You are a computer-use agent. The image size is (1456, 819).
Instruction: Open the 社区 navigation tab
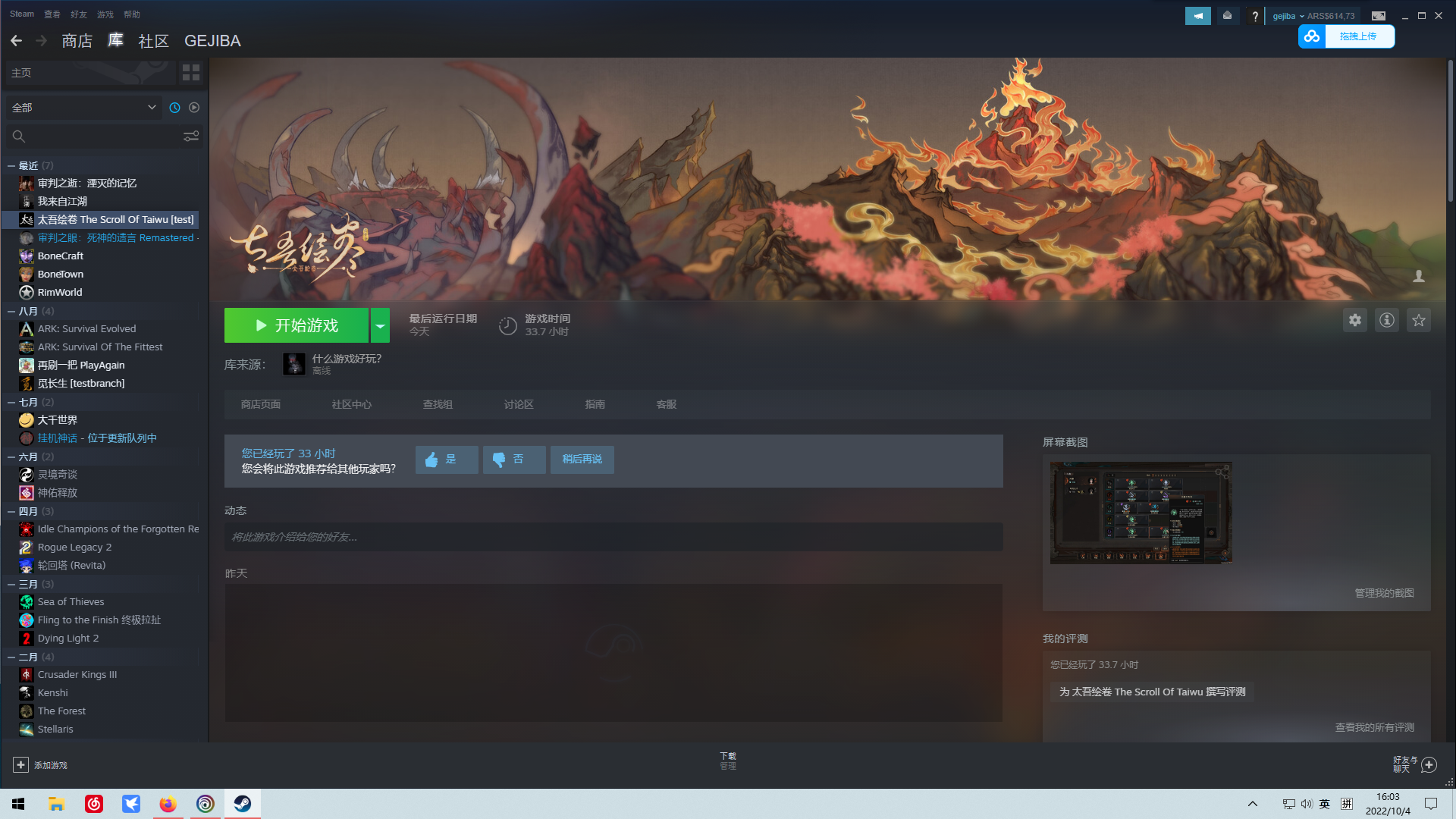pos(153,41)
